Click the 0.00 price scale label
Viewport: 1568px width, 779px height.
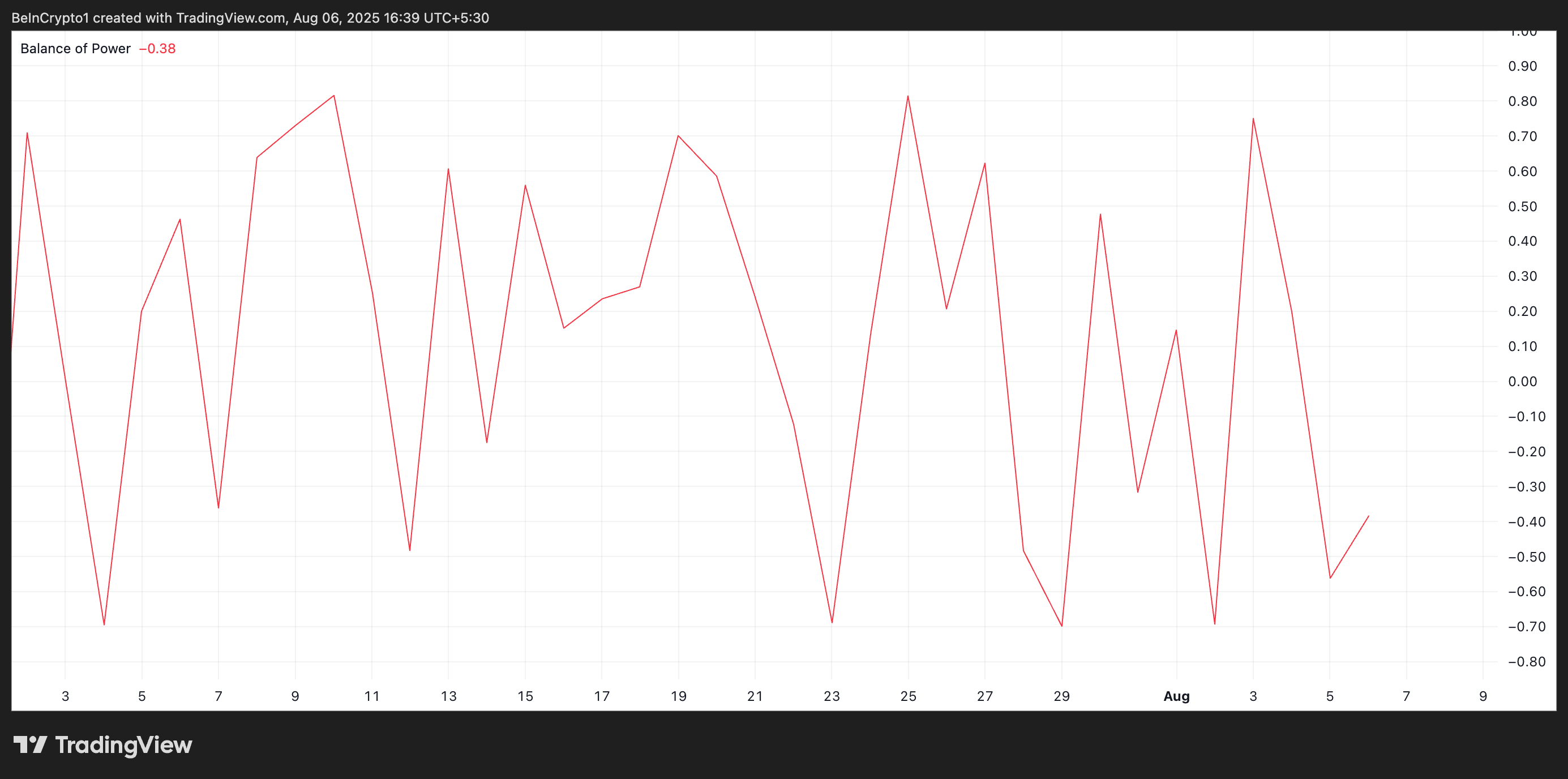[x=1522, y=382]
